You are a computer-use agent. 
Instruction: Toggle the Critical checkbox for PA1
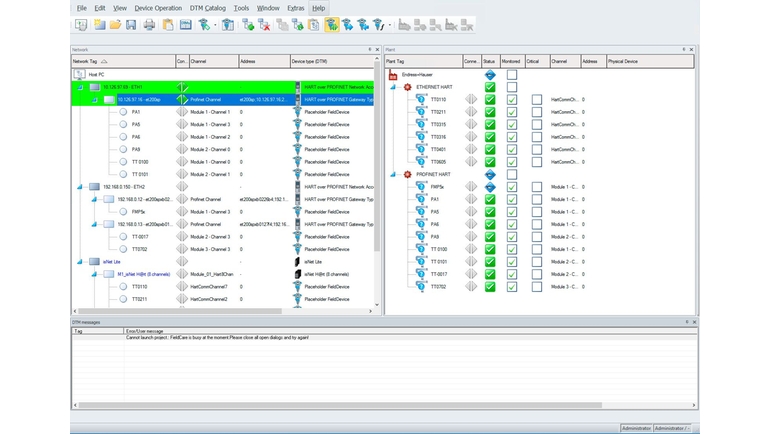537,200
